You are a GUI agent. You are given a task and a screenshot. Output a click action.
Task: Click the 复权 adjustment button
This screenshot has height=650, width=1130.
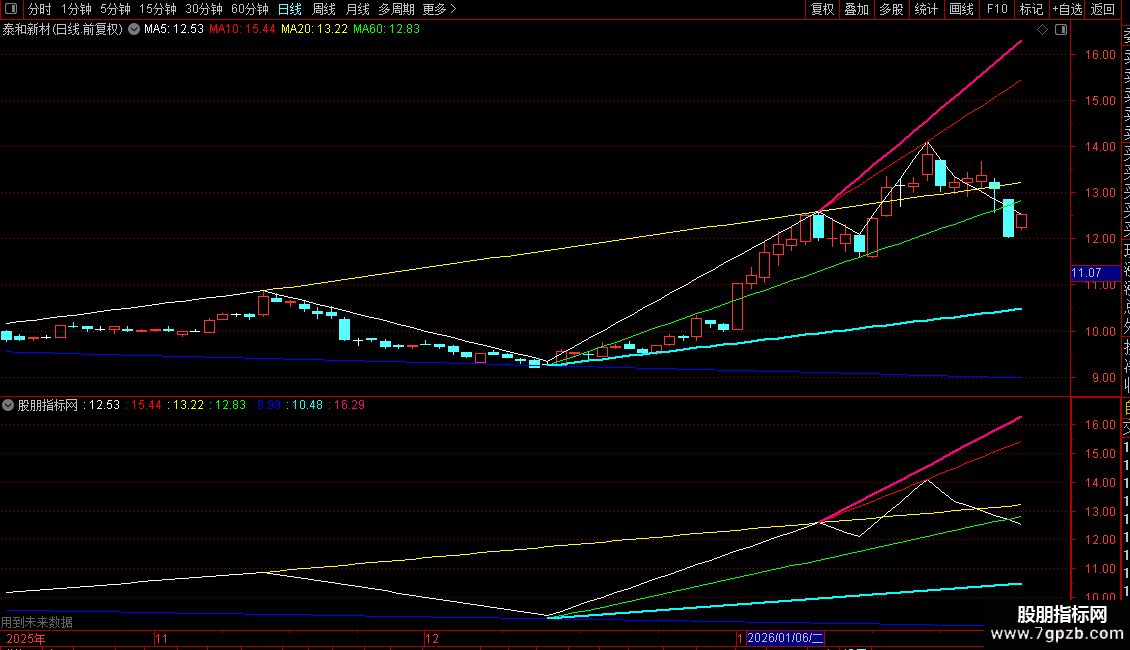pos(822,9)
